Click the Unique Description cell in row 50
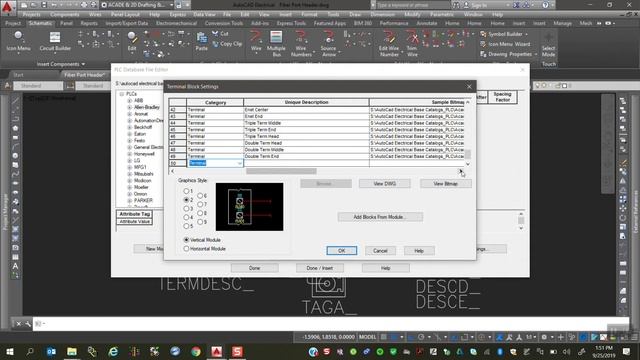The height and width of the screenshot is (360, 640). [x=306, y=163]
